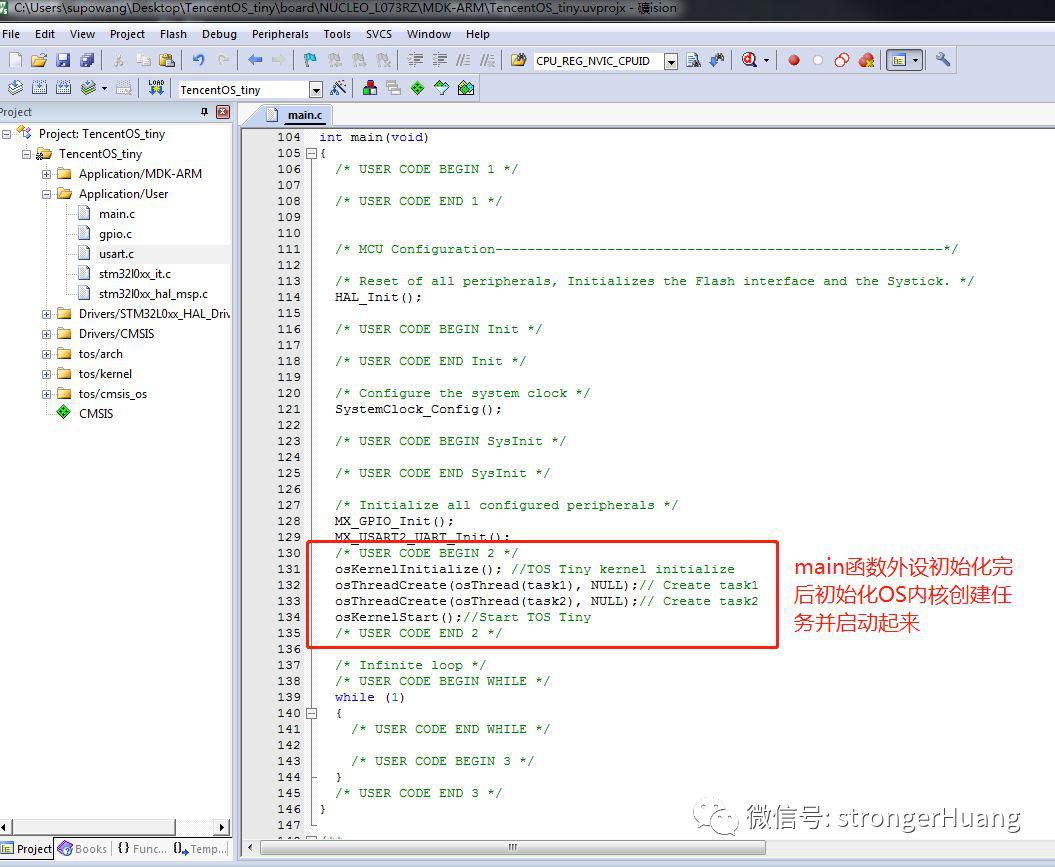Build the target files
The image size is (1055, 867).
(40, 87)
